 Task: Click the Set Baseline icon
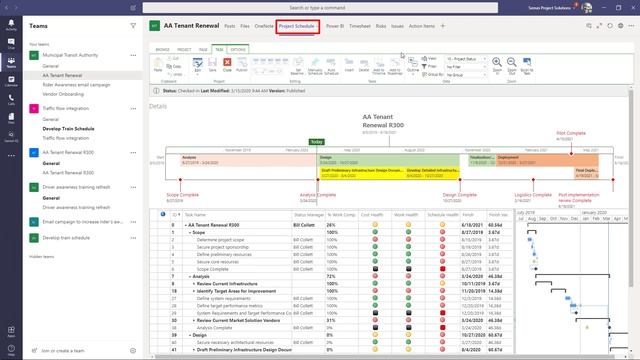pos(298,66)
